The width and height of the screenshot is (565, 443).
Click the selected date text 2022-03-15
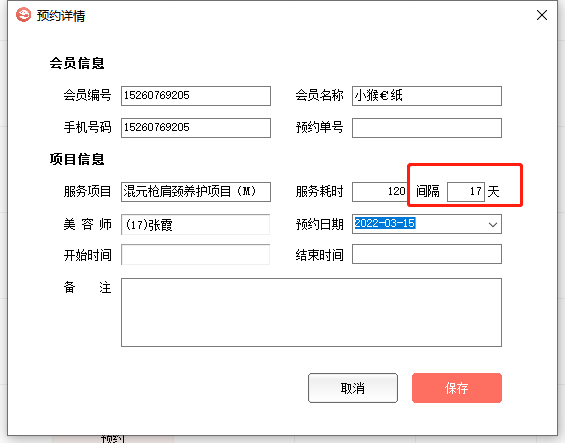tap(384, 223)
